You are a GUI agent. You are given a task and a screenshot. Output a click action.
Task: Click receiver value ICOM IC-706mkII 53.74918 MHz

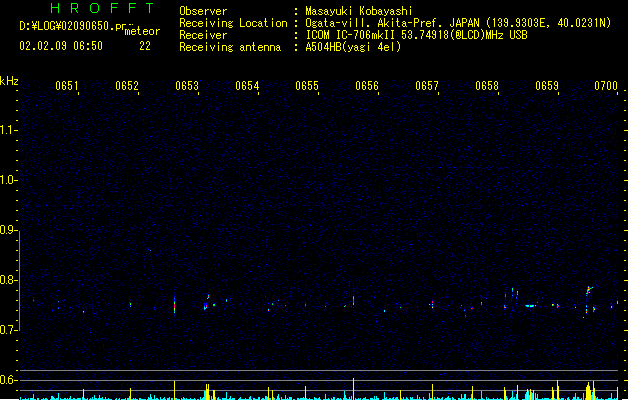pyautogui.click(x=416, y=35)
